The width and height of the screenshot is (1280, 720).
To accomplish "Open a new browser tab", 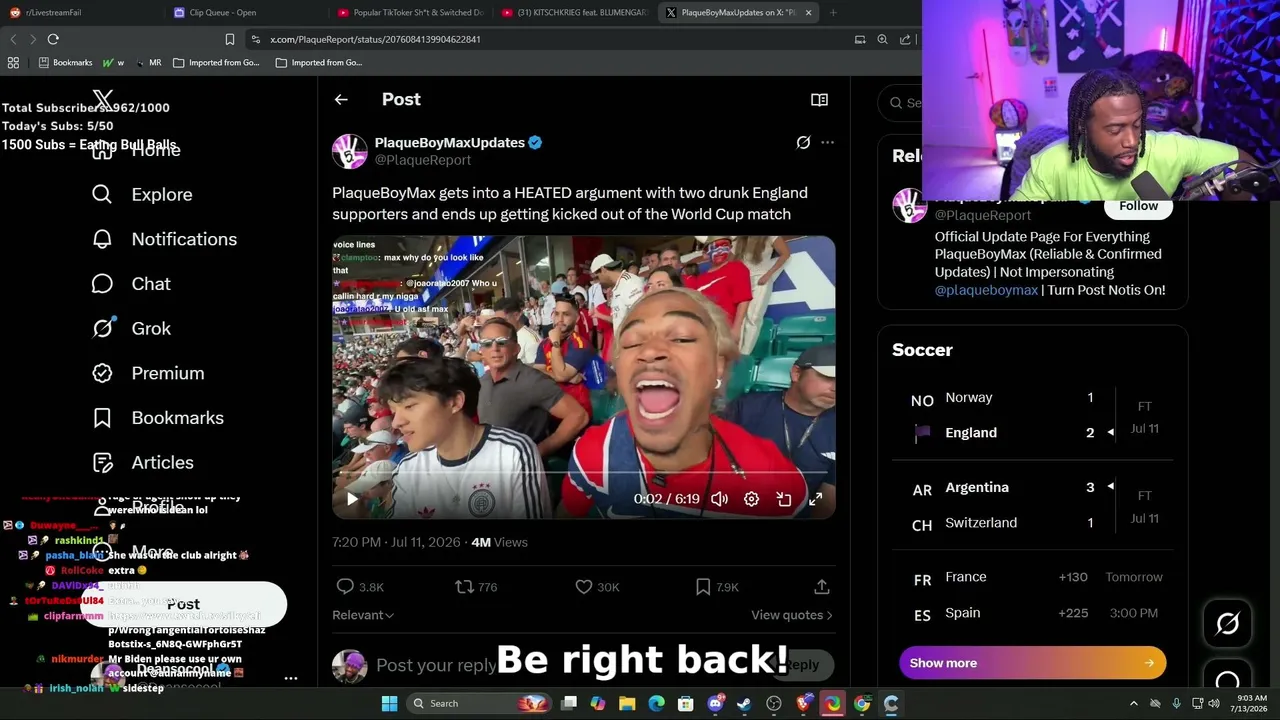I will click(x=833, y=12).
